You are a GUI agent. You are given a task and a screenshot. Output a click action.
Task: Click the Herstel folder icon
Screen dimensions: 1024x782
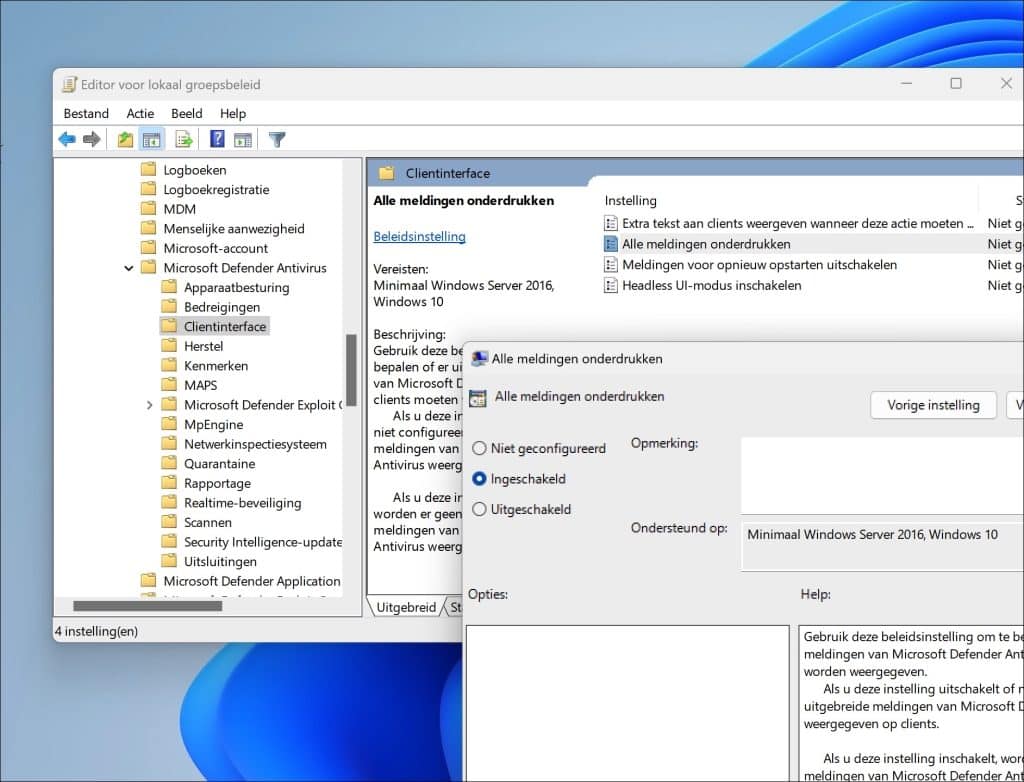coord(169,346)
